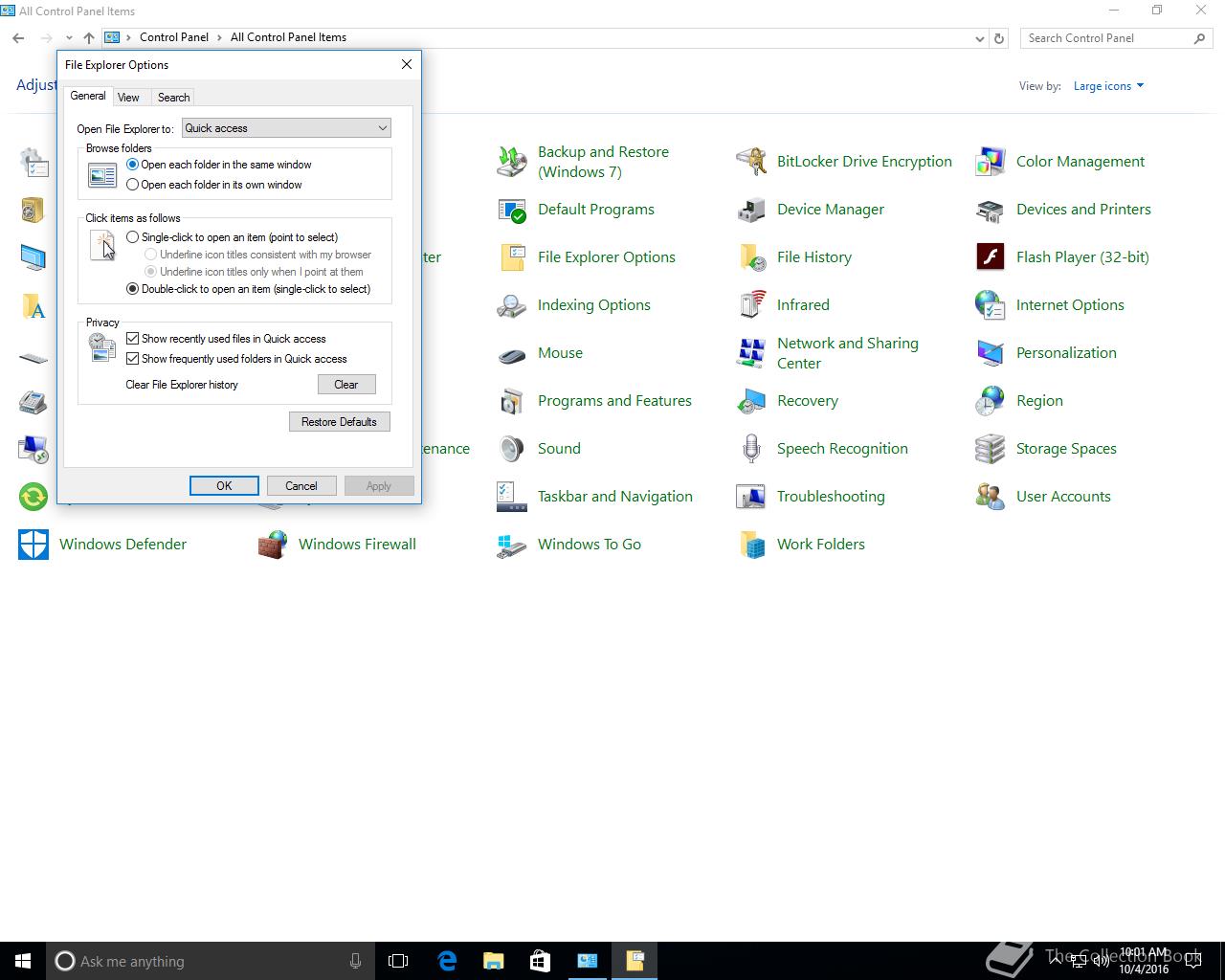Open the Troubleshooting icon
Screen dimensions: 1225x980
tap(751, 497)
